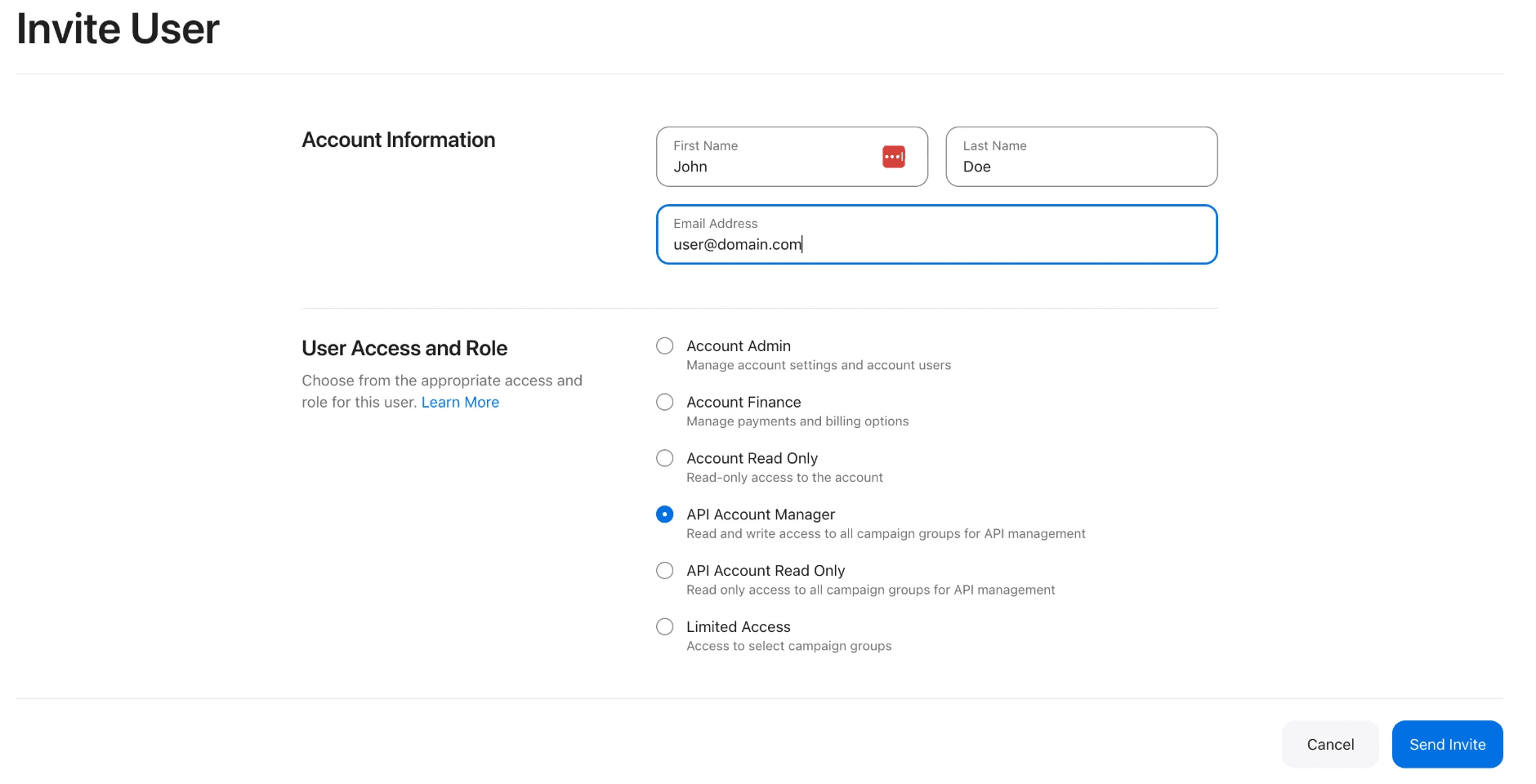Viewport: 1536px width, 784px height.
Task: Choose the Account Read Only role
Action: pos(665,458)
